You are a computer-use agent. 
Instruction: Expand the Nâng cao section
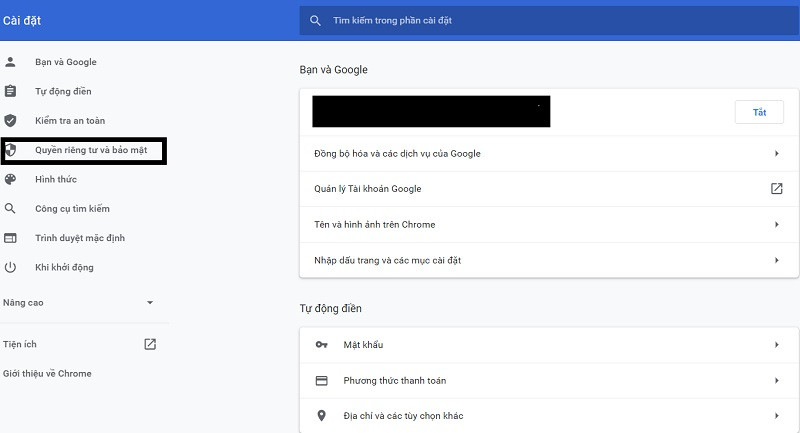coord(150,302)
